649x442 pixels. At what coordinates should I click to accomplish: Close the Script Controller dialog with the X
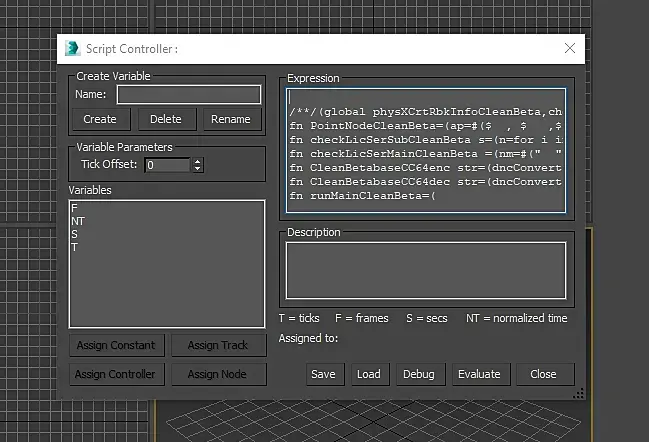point(570,48)
